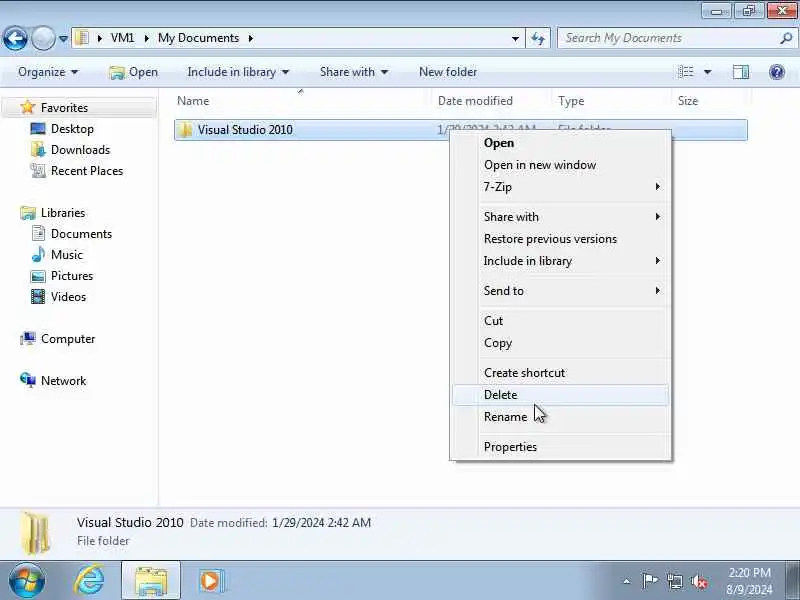
Task: Expand the arrow after My Documents breadcrumb
Action: point(251,38)
